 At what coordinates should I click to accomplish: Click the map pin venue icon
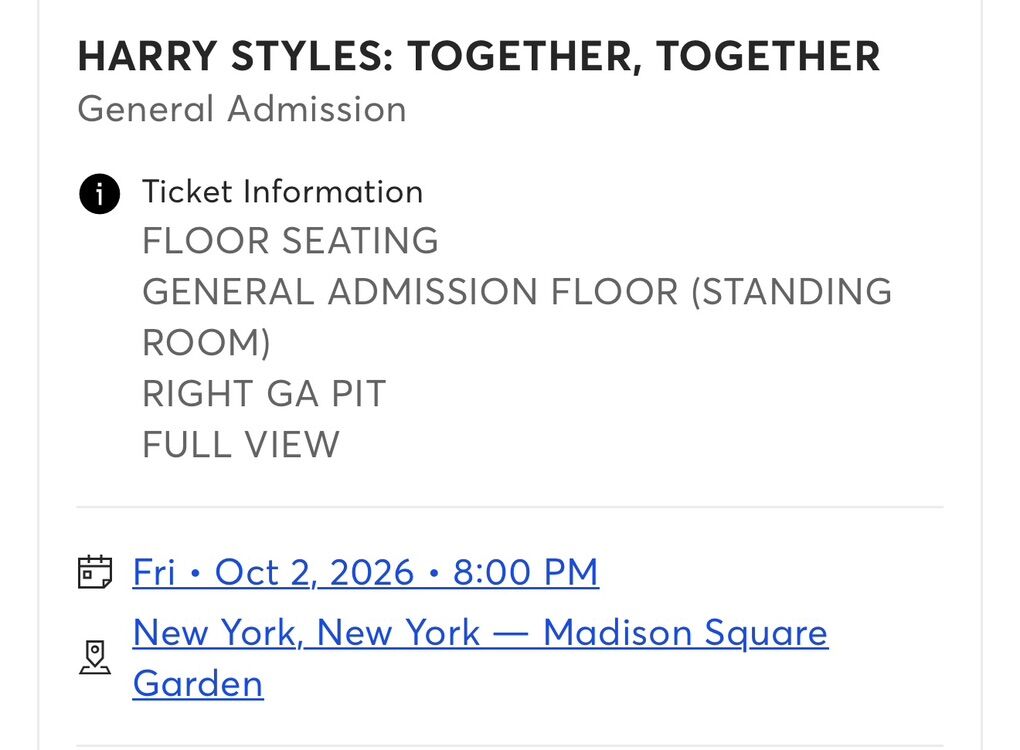(x=95, y=657)
